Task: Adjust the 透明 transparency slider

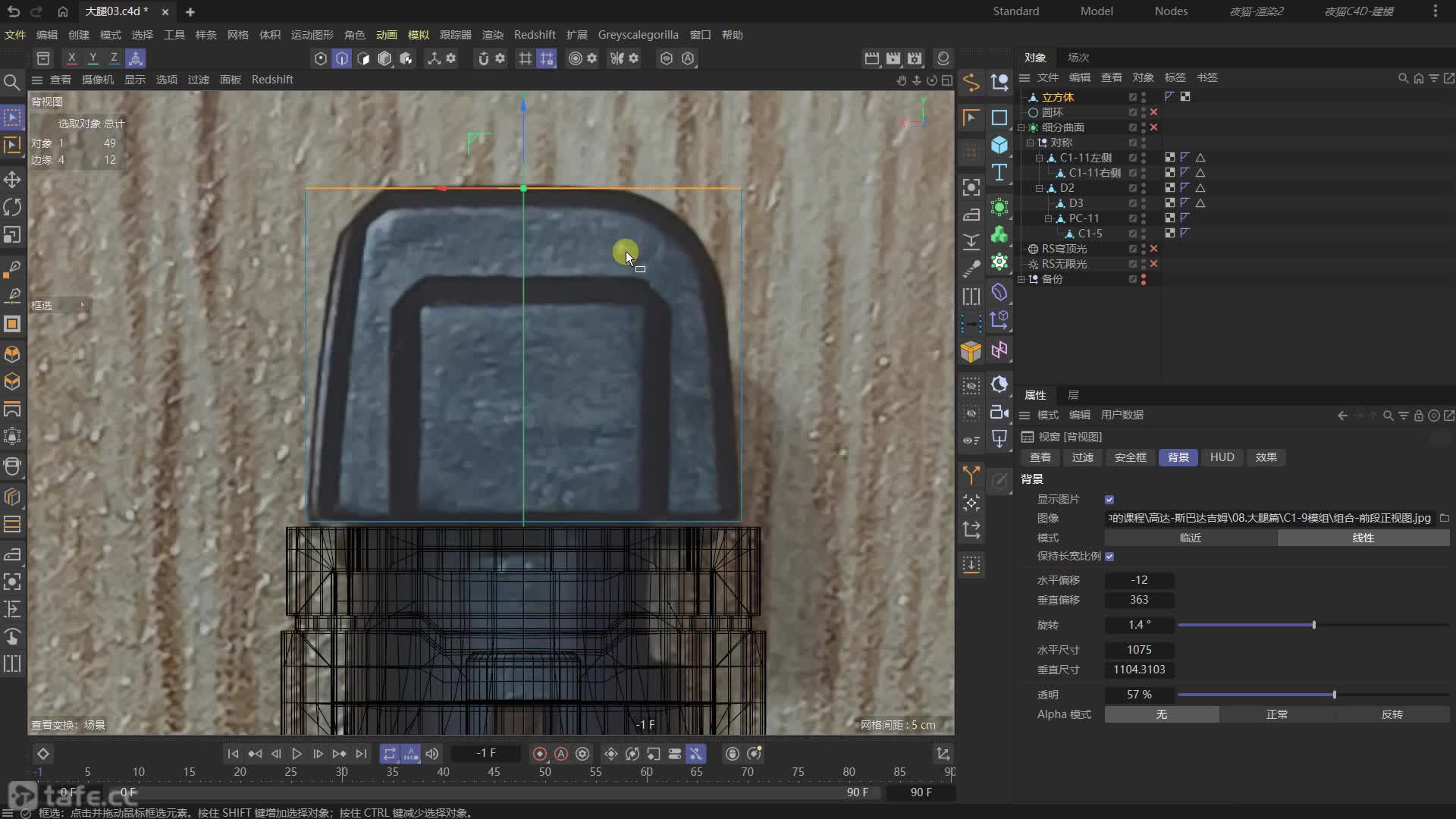Action: [1334, 695]
